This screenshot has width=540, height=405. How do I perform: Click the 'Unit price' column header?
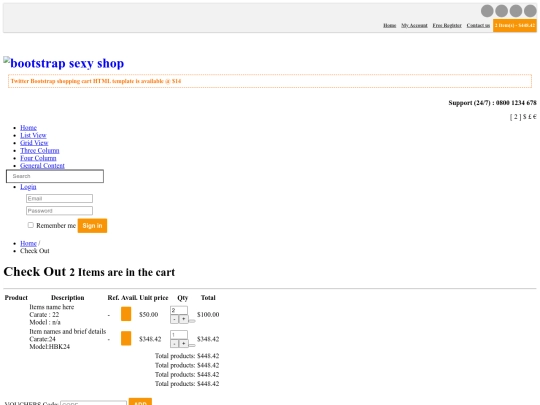[154, 298]
